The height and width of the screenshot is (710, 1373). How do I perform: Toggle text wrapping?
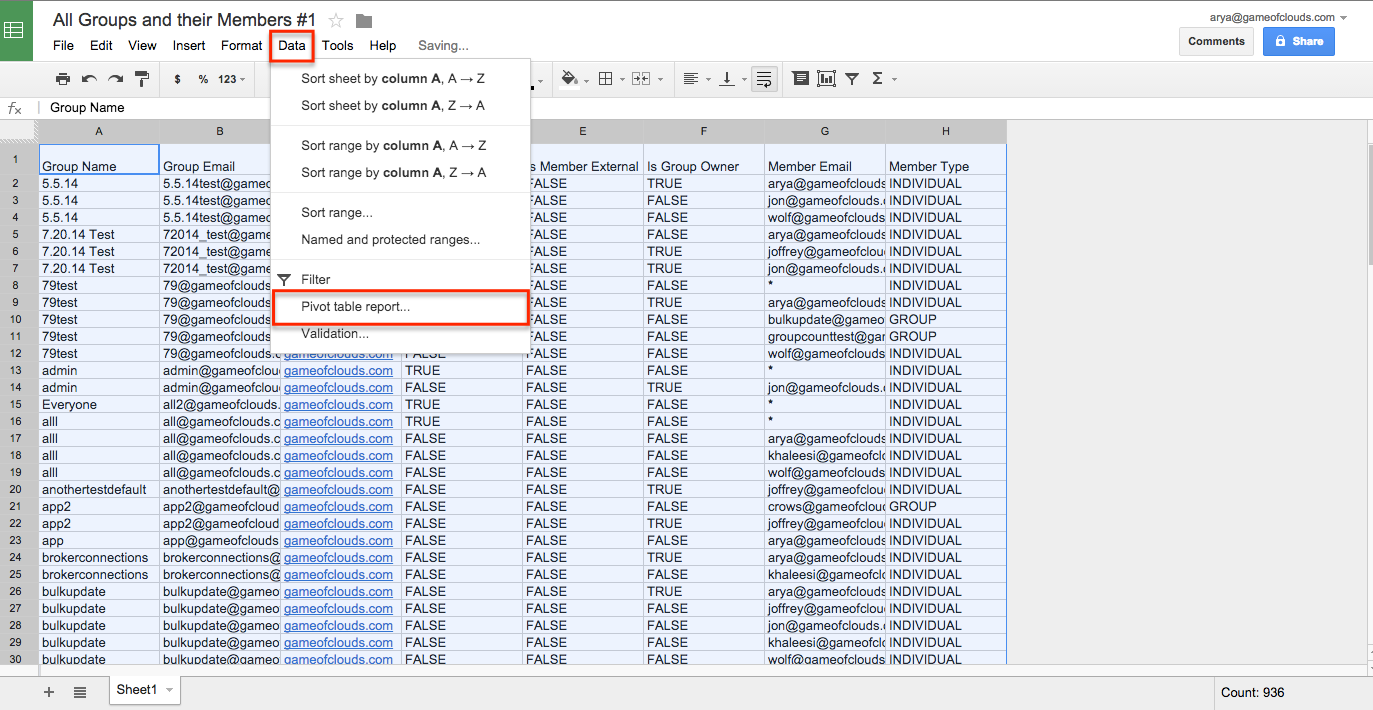tap(764, 79)
